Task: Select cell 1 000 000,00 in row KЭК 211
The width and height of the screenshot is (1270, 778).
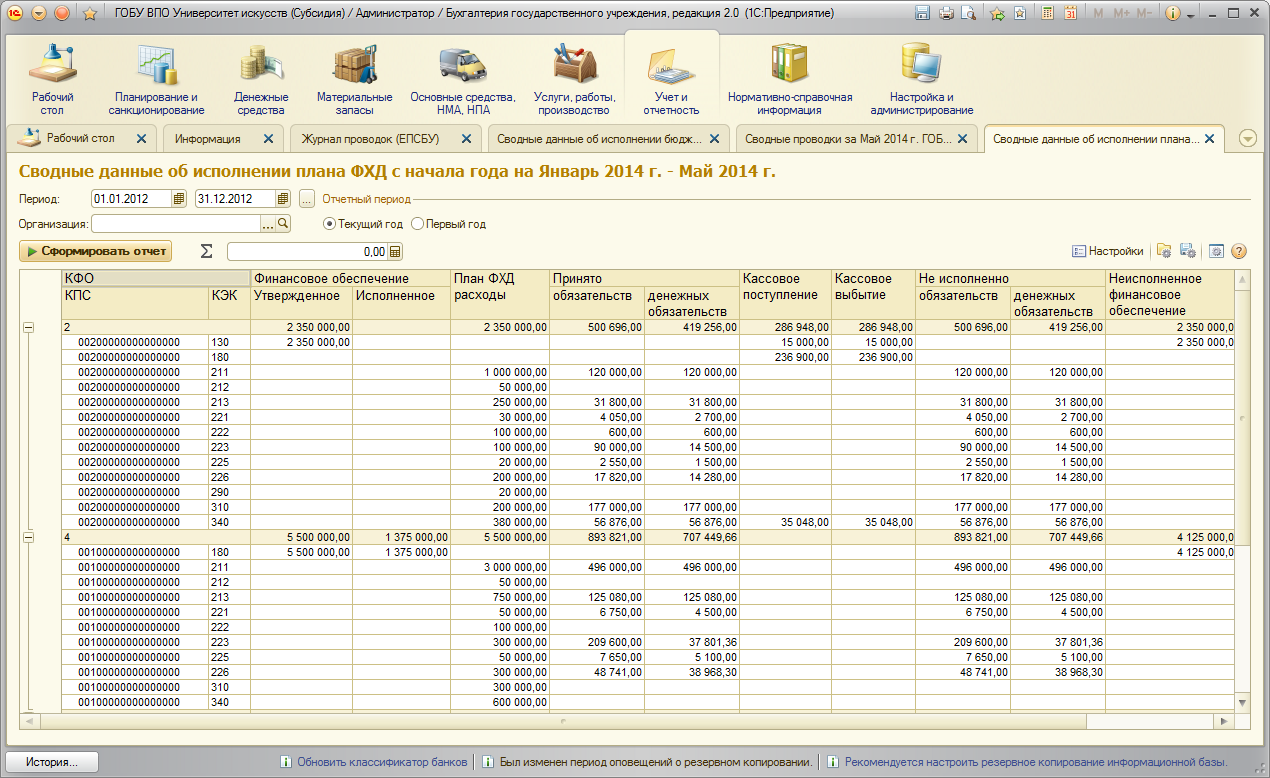Action: pyautogui.click(x=500, y=372)
